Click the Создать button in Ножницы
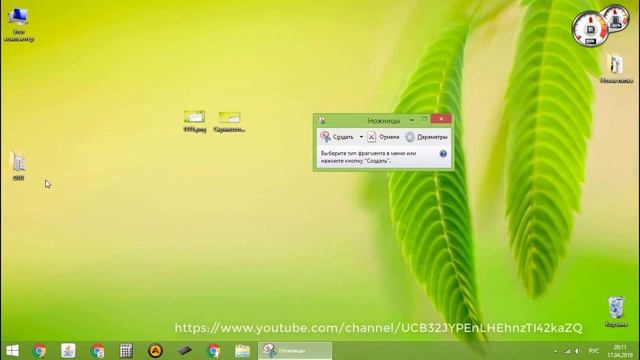640x360 pixels. [337, 137]
